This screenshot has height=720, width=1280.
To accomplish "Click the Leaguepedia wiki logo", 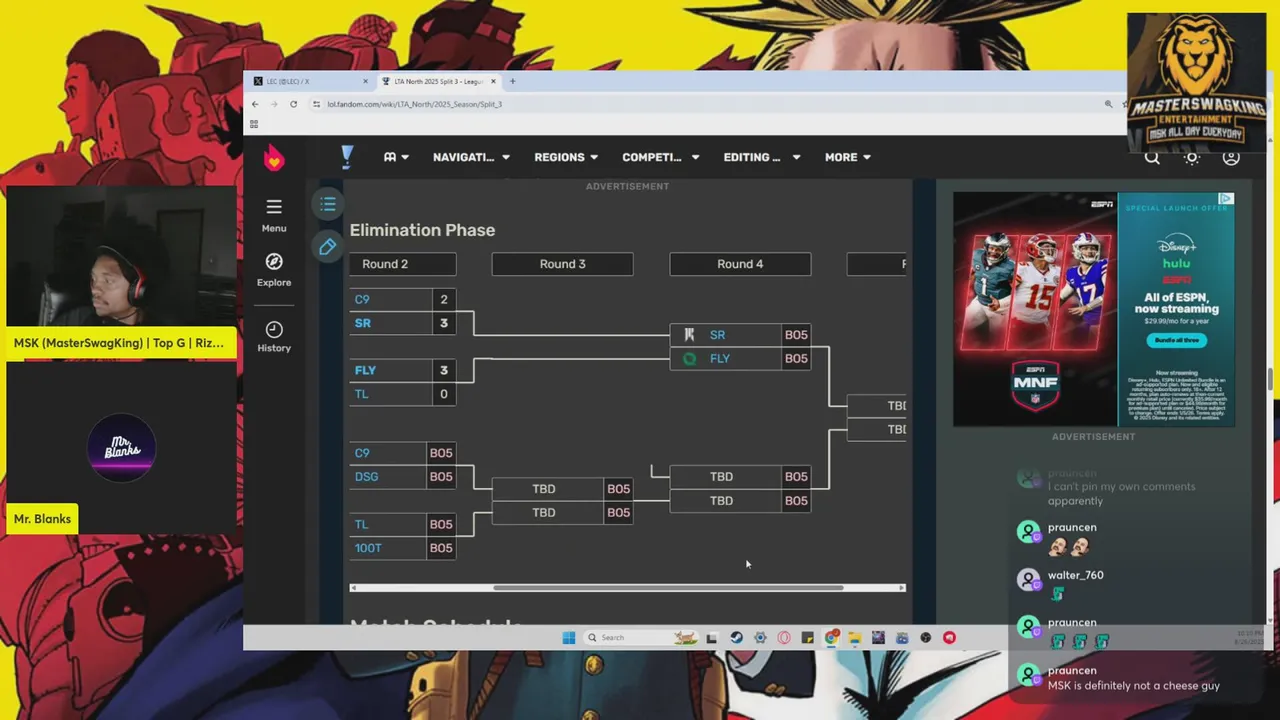I will [347, 157].
